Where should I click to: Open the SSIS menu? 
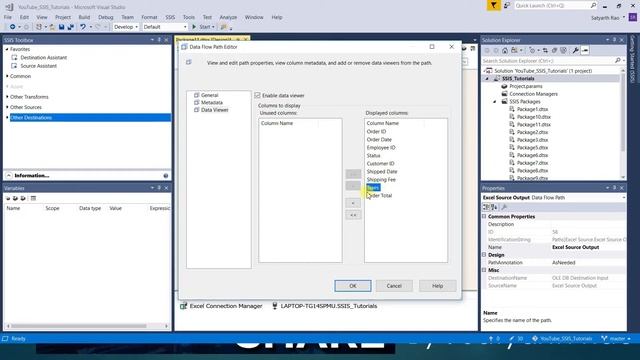click(x=170, y=17)
